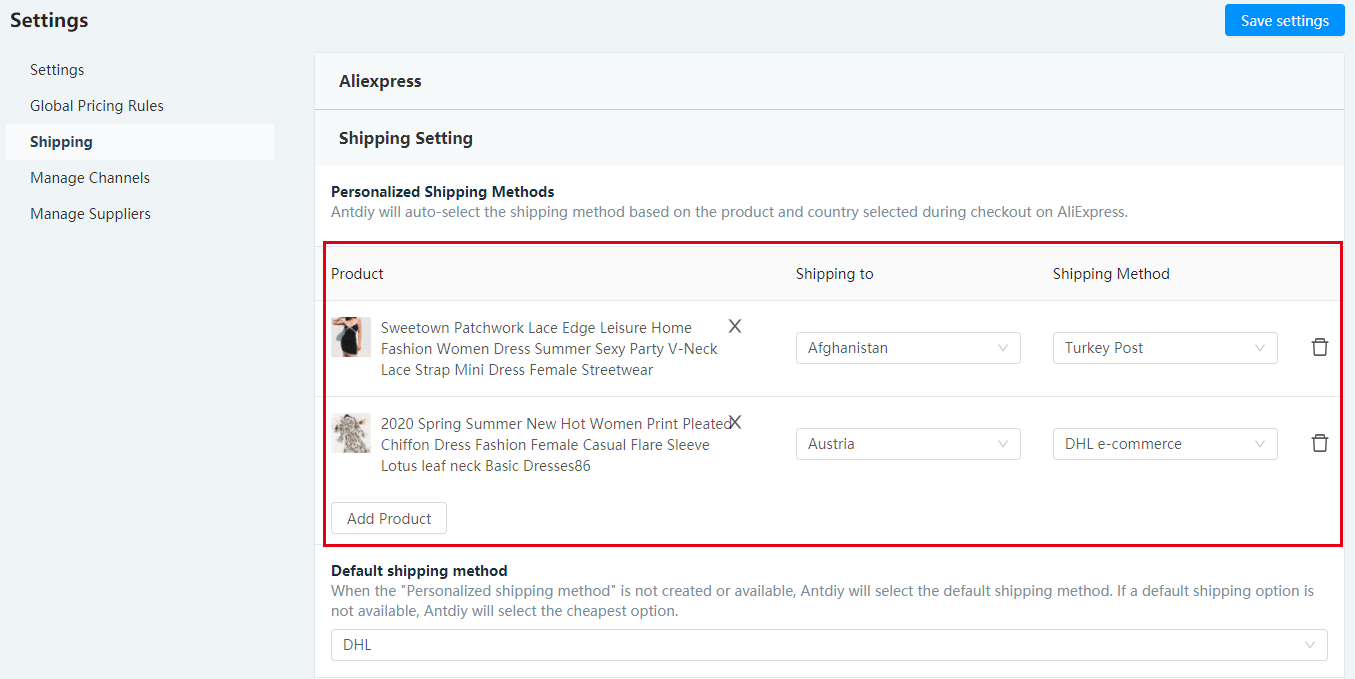Viewport: 1355px width, 679px height.
Task: Open the Austria country dropdown
Action: (x=908, y=444)
